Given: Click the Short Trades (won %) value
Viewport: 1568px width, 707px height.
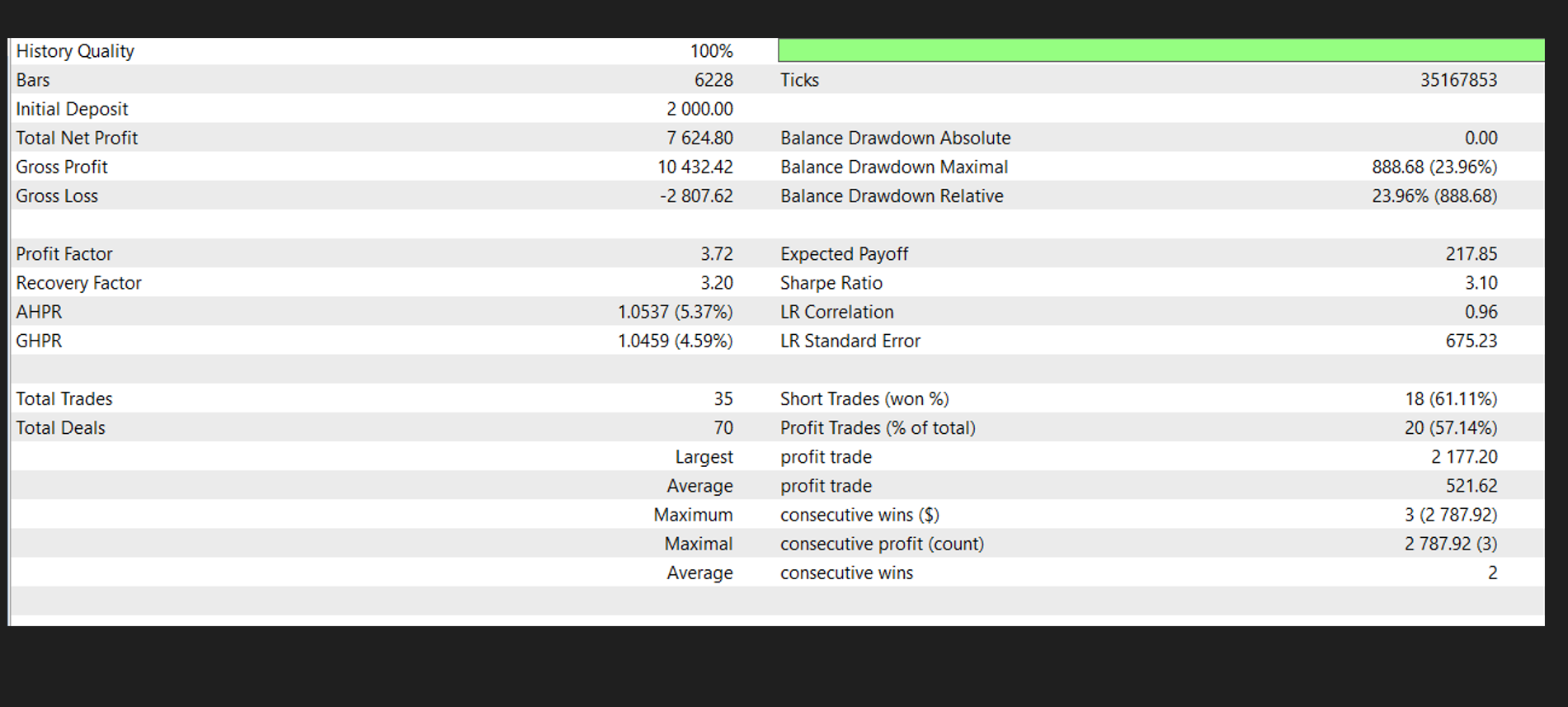Looking at the screenshot, I should [1451, 398].
